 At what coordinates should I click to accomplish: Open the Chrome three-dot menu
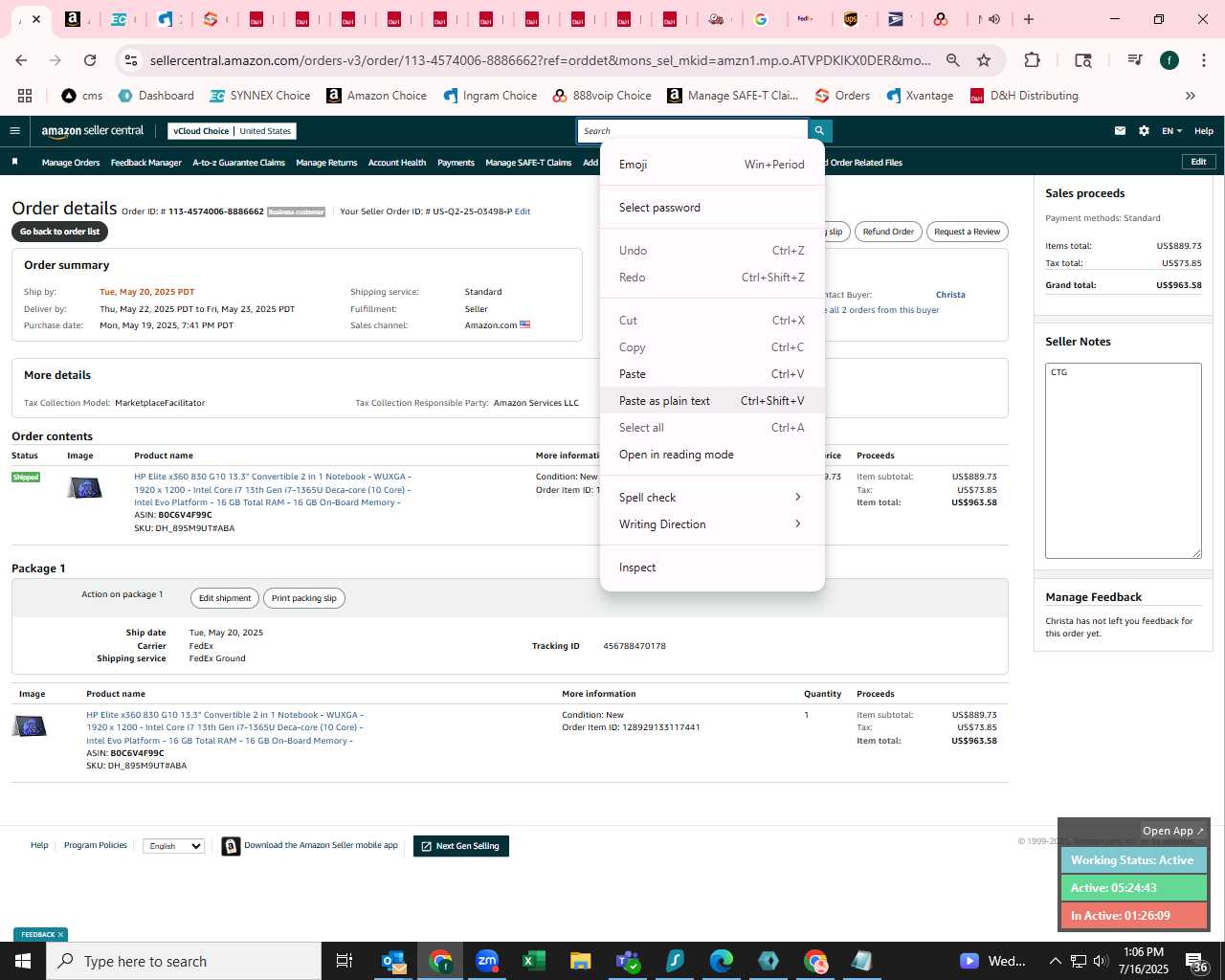[x=1203, y=60]
